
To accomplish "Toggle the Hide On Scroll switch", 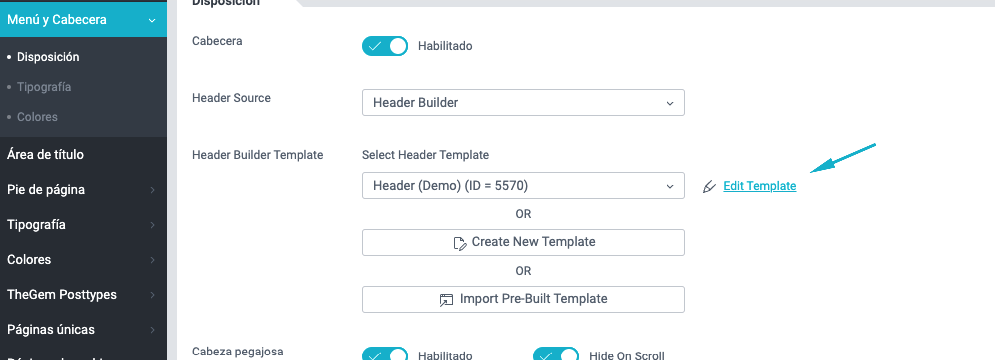I will (556, 354).
